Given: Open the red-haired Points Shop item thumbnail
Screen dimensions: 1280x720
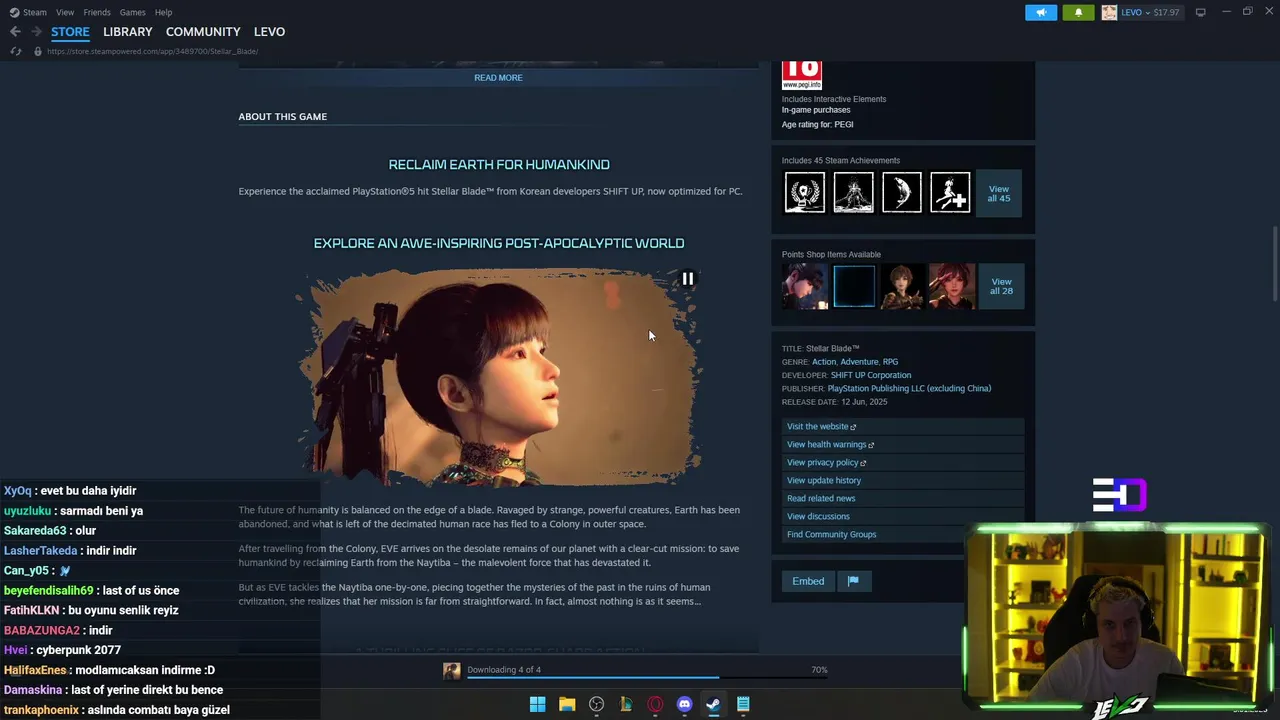Looking at the screenshot, I should 951,286.
